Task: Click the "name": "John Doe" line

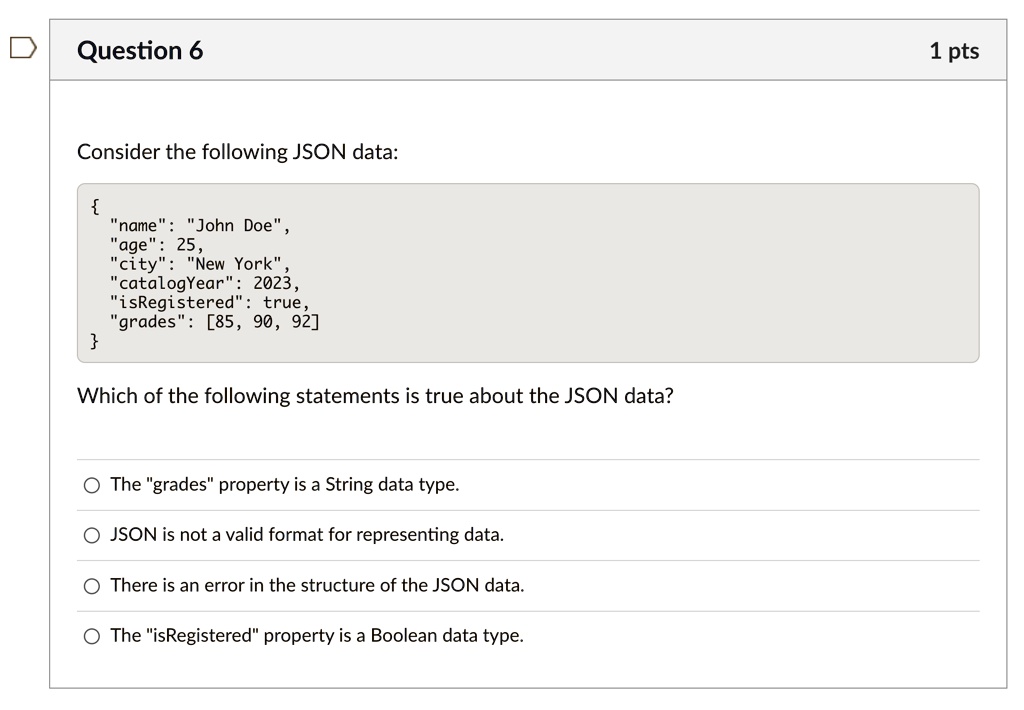Action: (200, 225)
